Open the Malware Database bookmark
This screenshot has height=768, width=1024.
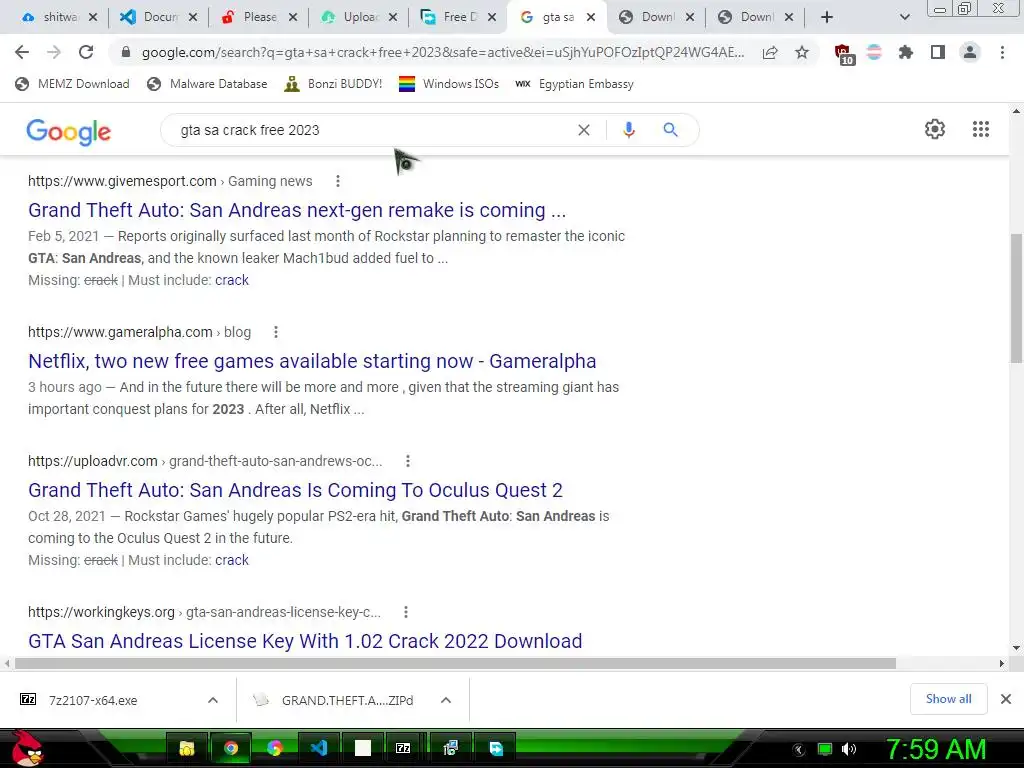coord(208,84)
